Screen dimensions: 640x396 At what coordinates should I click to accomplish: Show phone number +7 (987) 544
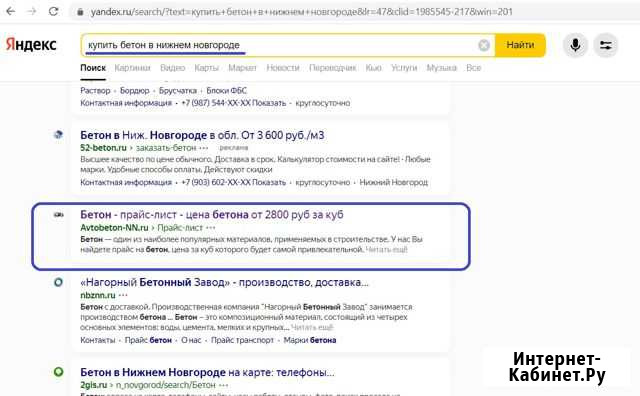pyautogui.click(x=233, y=103)
